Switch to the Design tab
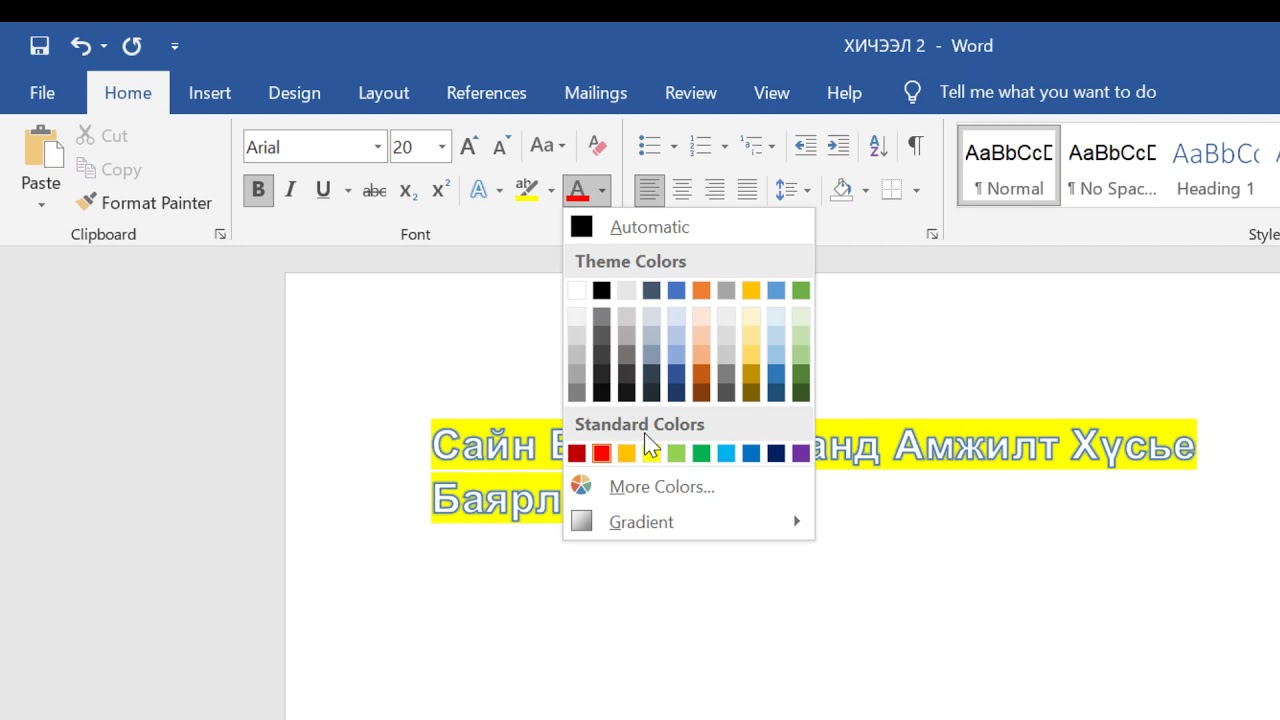 (x=294, y=93)
